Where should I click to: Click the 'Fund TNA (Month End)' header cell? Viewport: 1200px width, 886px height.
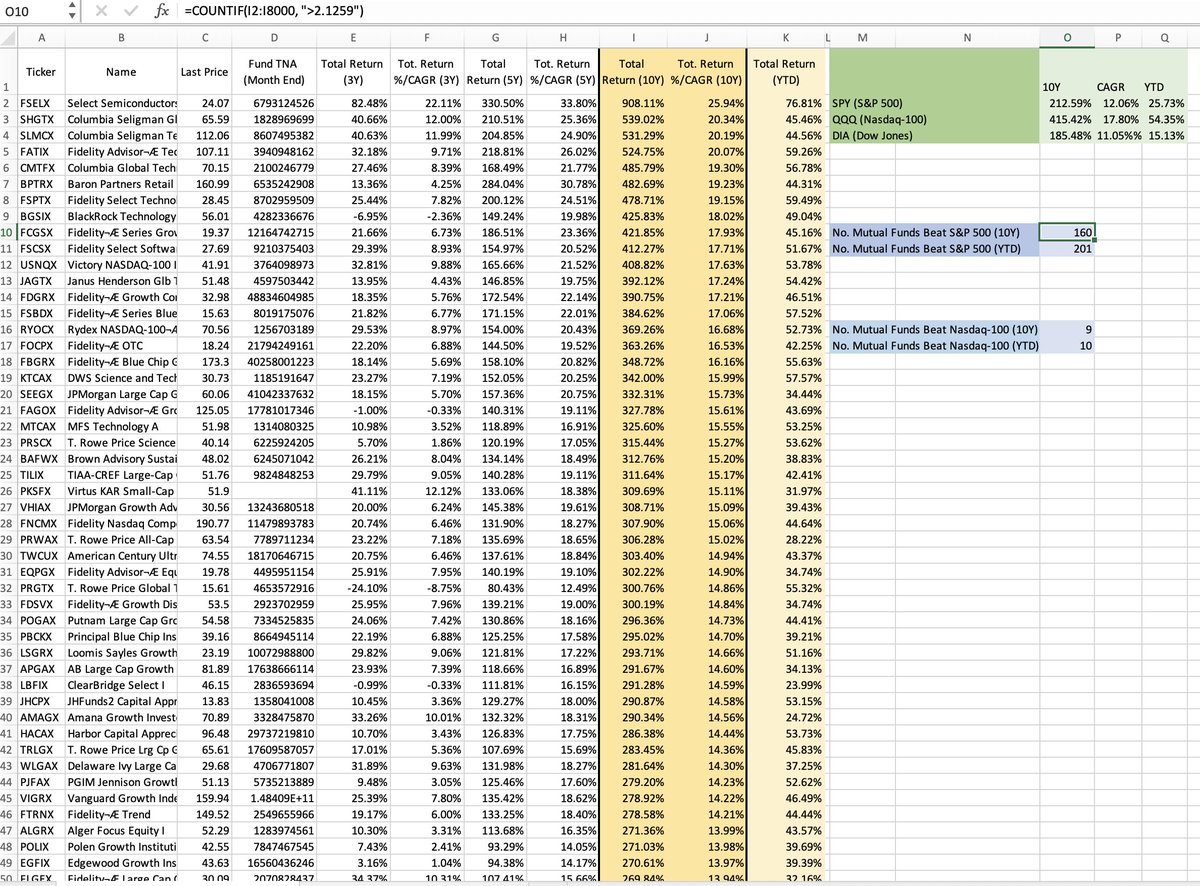click(x=274, y=71)
